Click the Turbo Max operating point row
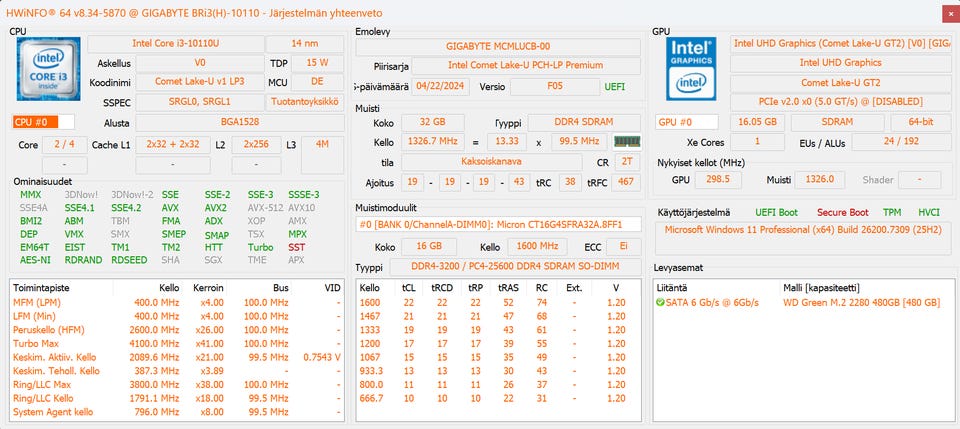960x429 pixels. point(177,343)
